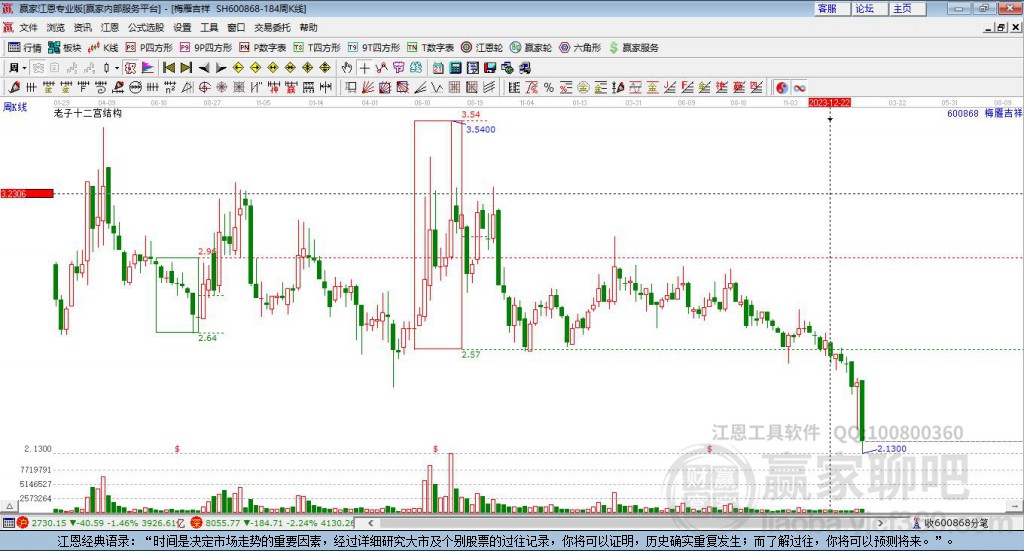
Task: Click the 2.1300 low price annotation
Action: [x=891, y=449]
